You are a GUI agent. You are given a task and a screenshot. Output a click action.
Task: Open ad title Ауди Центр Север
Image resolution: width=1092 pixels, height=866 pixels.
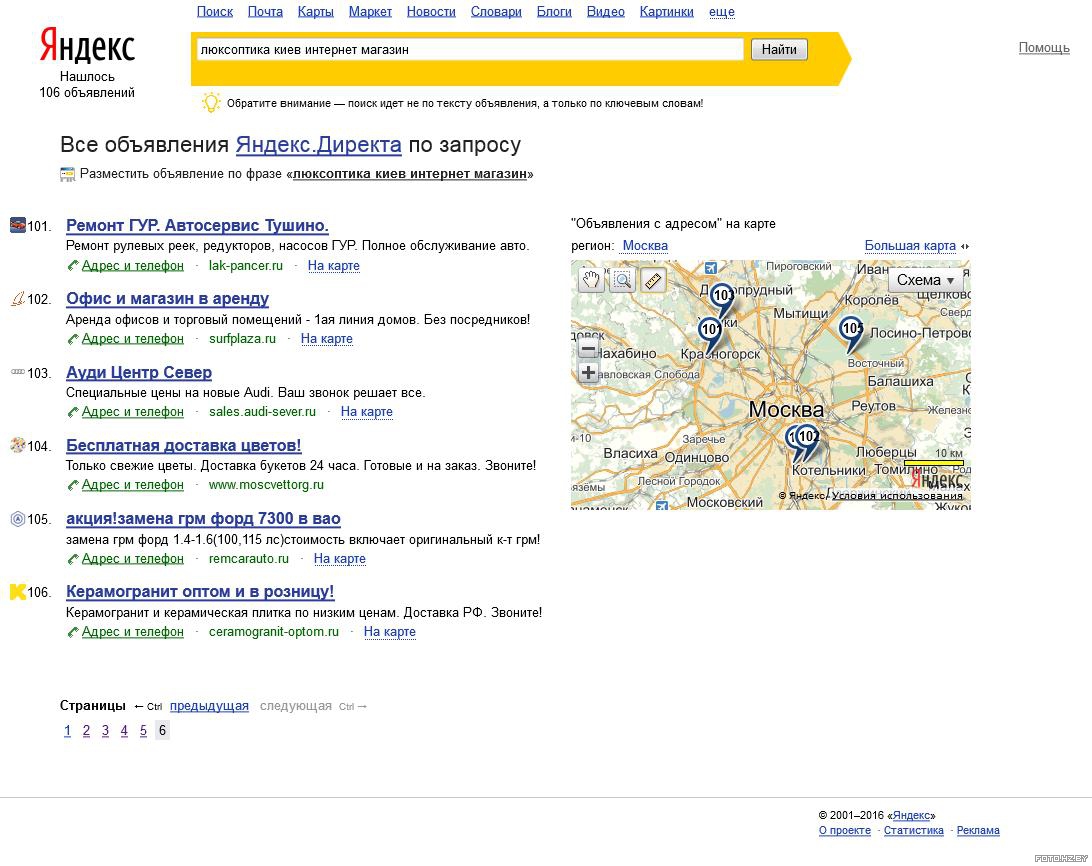click(x=139, y=372)
